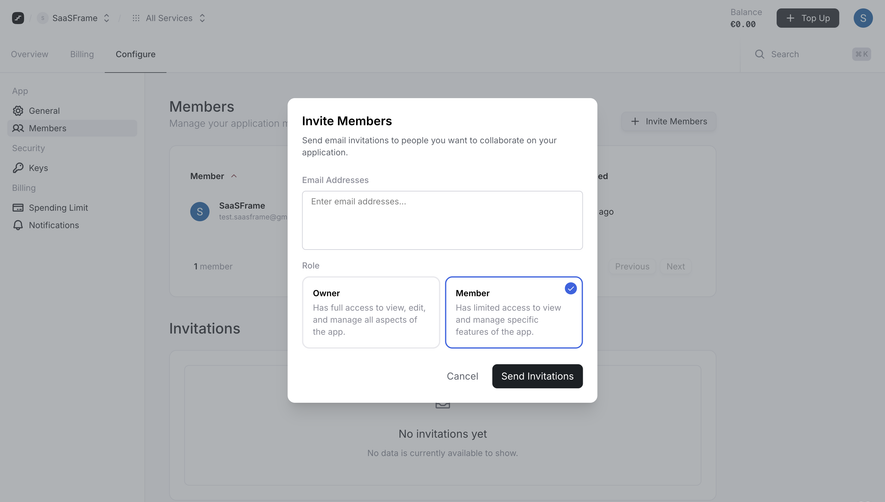Click the Member role checkmark icon
This screenshot has height=502, width=885.
[571, 289]
